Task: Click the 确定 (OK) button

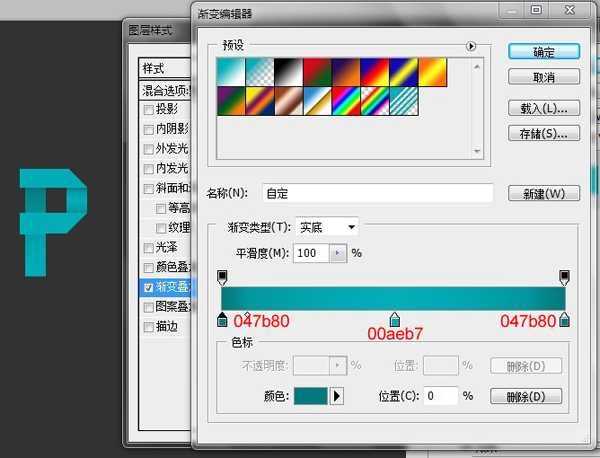Action: point(544,52)
